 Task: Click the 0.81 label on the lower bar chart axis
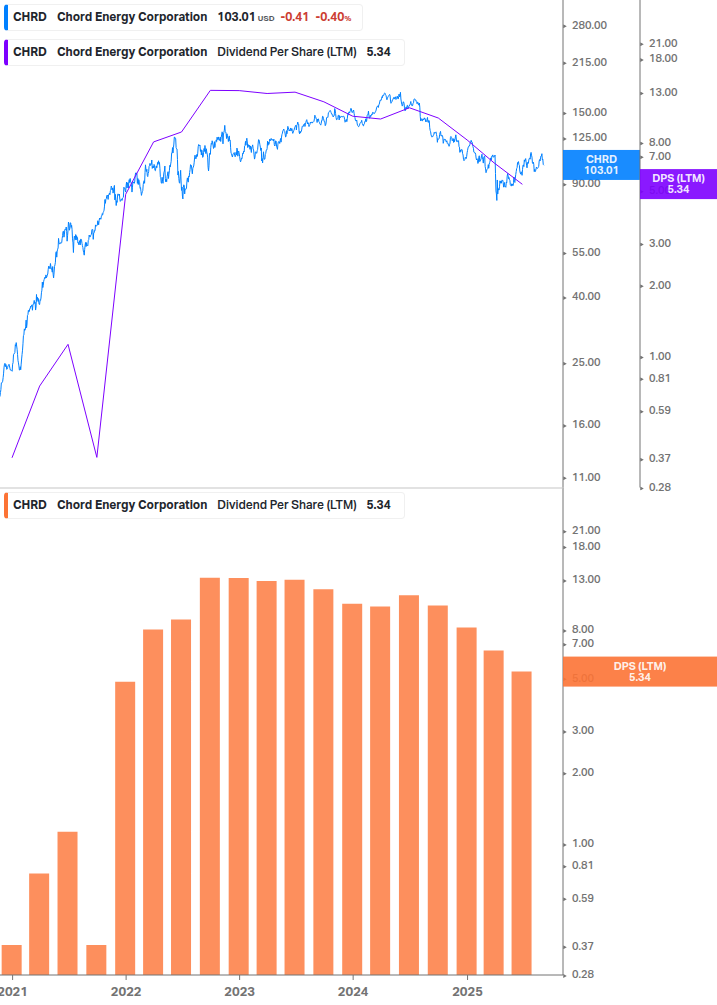click(x=582, y=865)
